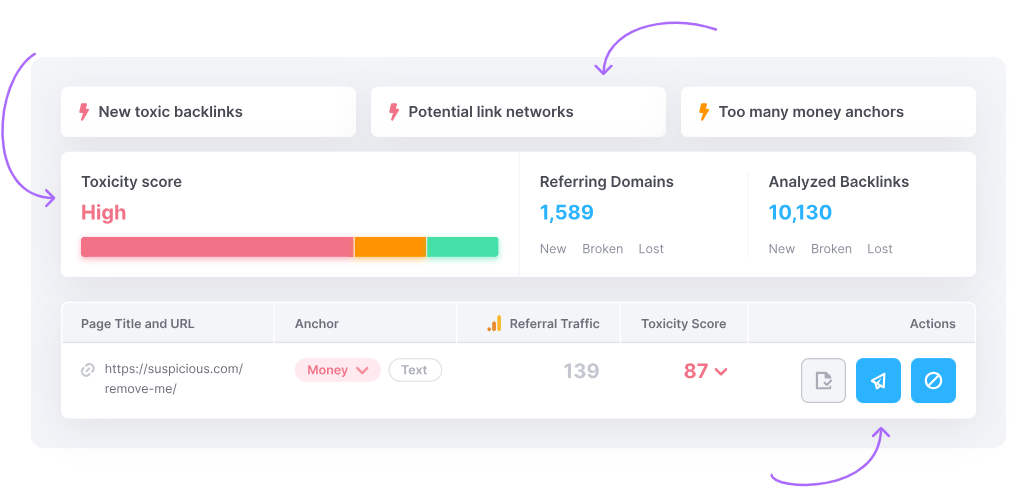This screenshot has width=1014, height=496.
Task: Expand the toxicity score 87 chevron
Action: [721, 372]
